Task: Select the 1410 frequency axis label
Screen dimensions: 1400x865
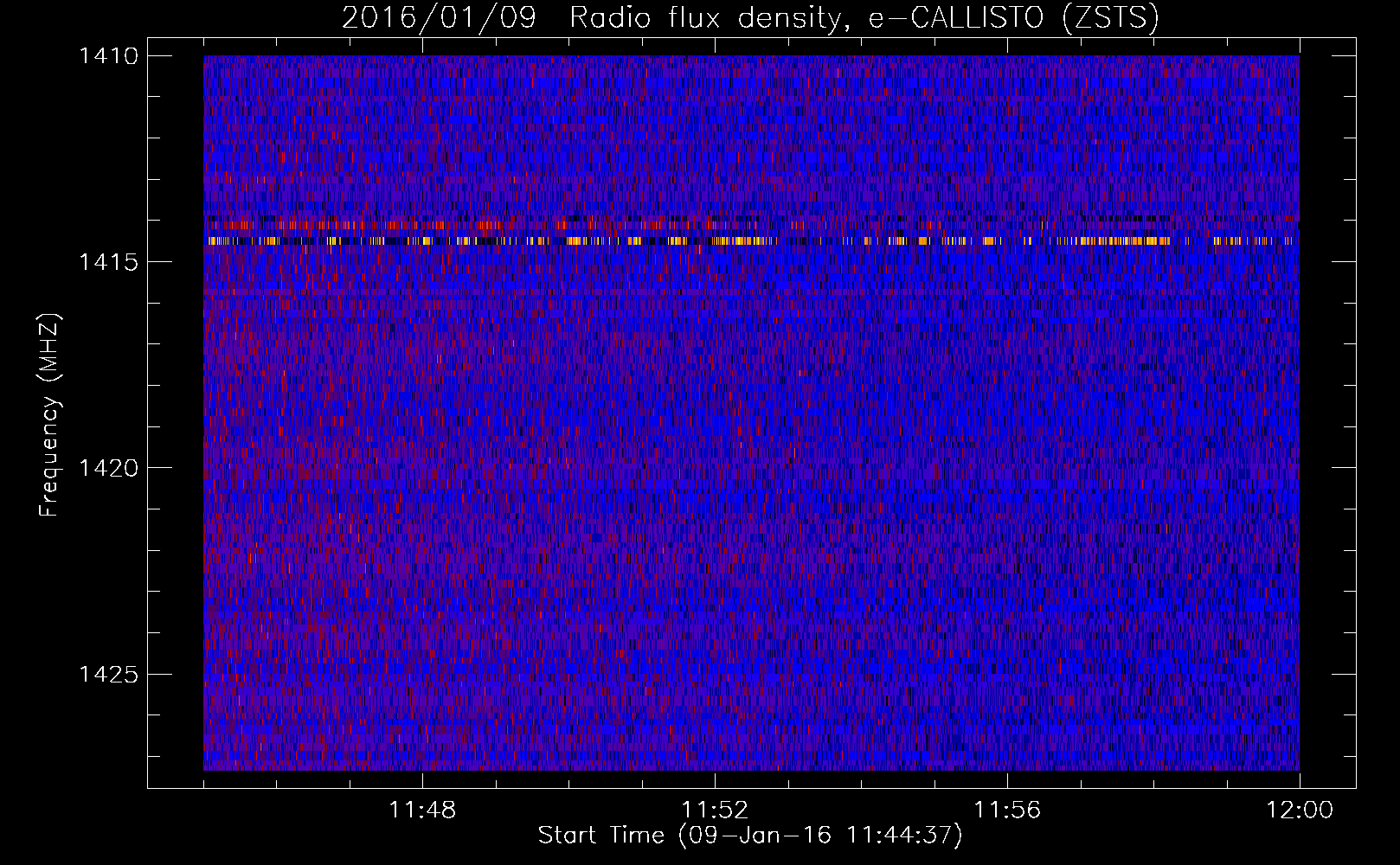Action: 108,56
